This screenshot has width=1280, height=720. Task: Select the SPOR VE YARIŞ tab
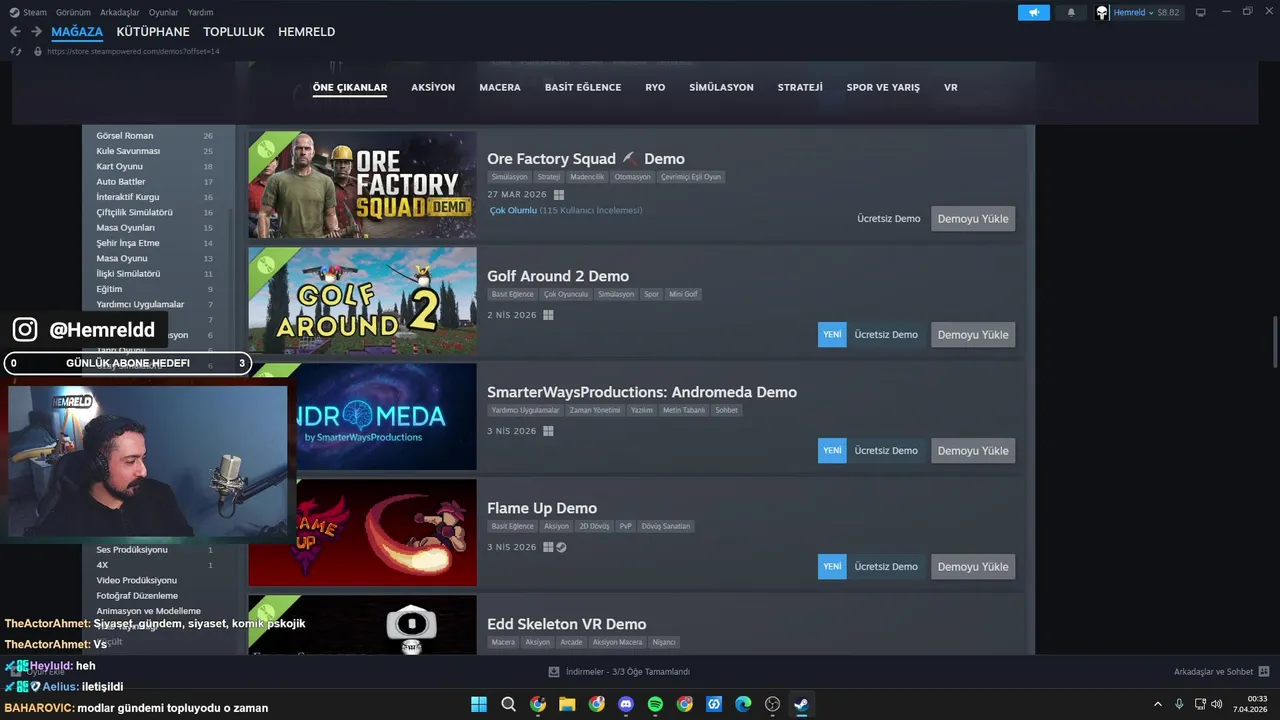(883, 88)
